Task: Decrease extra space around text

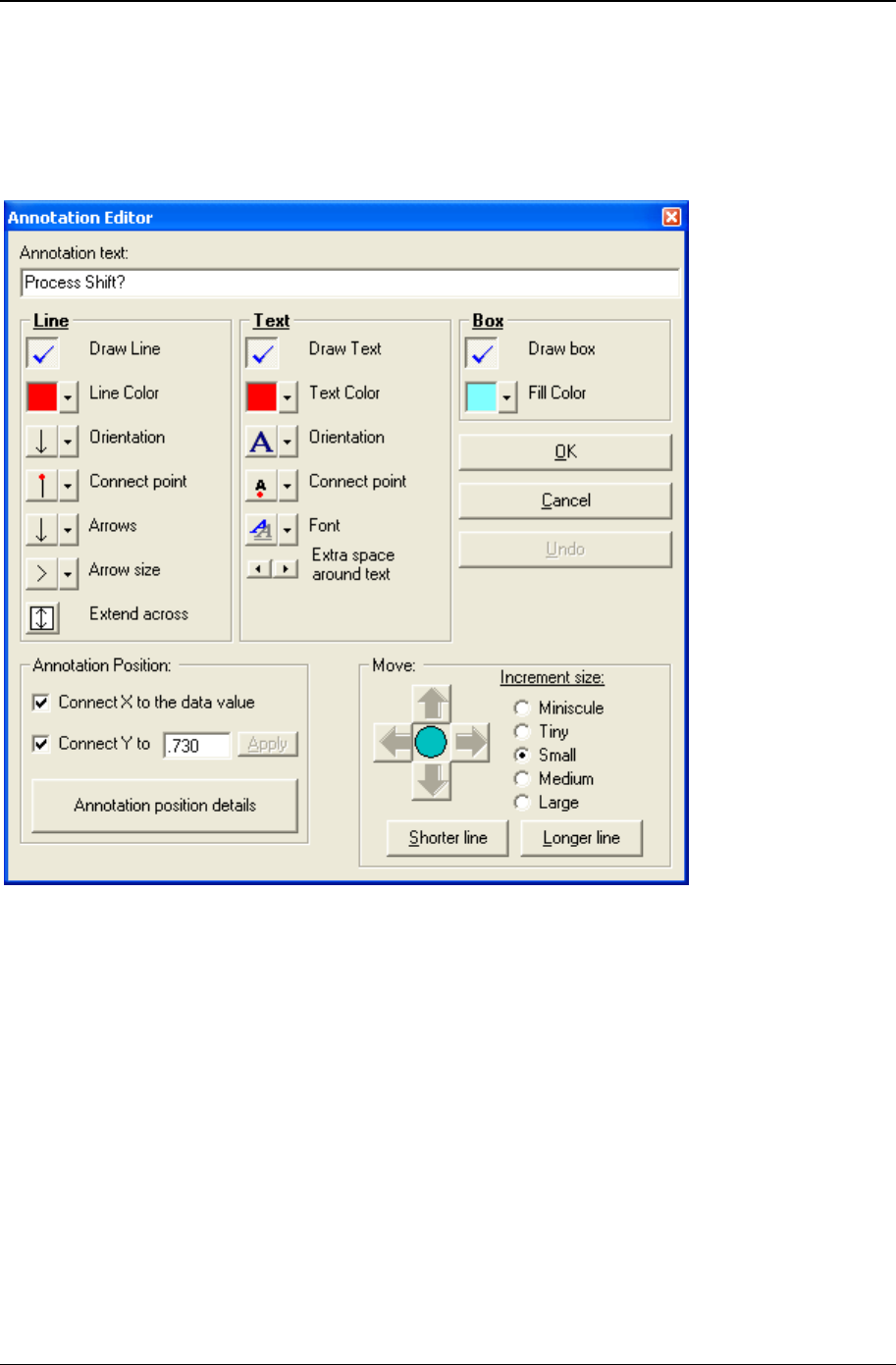Action: [x=259, y=568]
